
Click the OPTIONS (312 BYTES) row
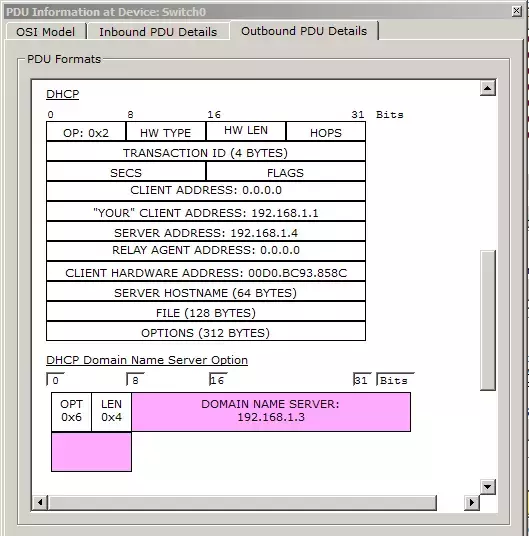206,331
